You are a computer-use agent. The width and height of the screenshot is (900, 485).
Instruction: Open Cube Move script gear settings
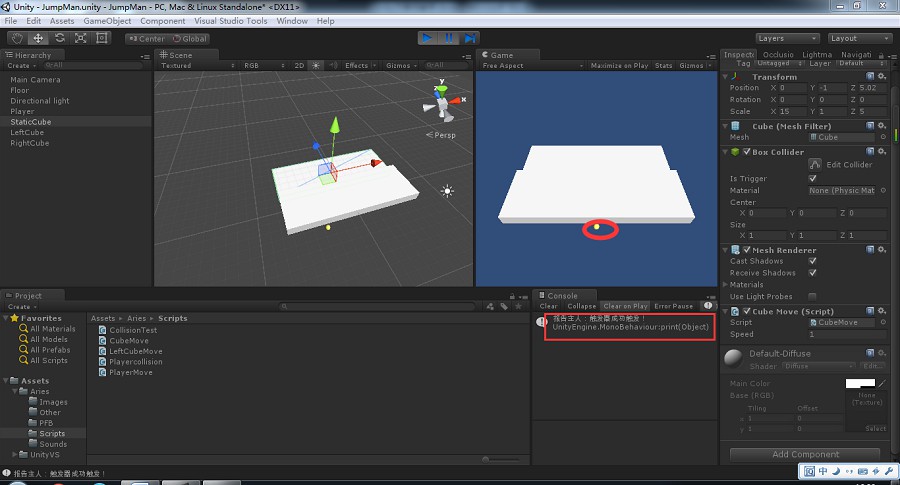(x=882, y=311)
